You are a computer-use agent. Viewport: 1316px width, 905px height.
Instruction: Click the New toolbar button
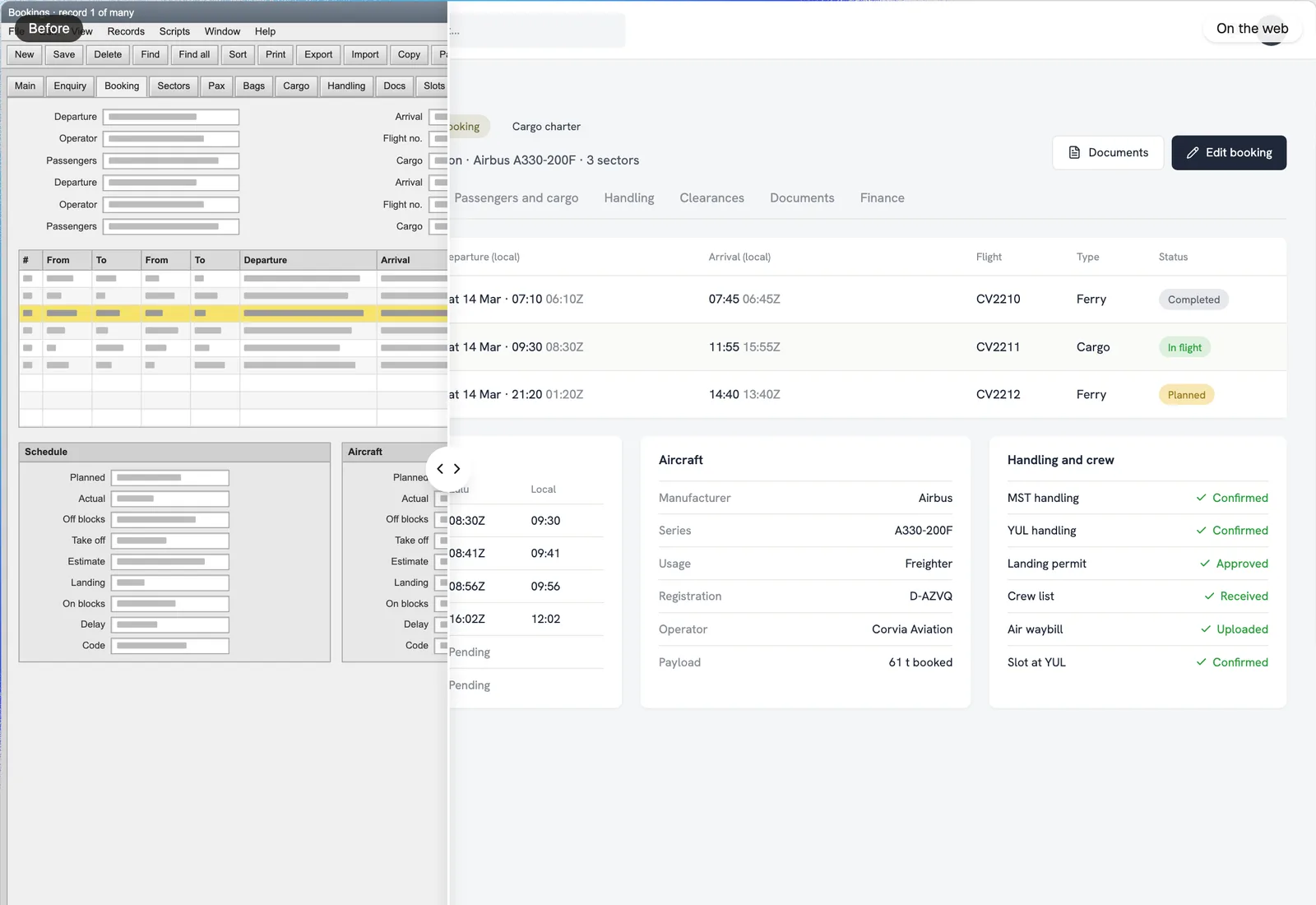[25, 55]
